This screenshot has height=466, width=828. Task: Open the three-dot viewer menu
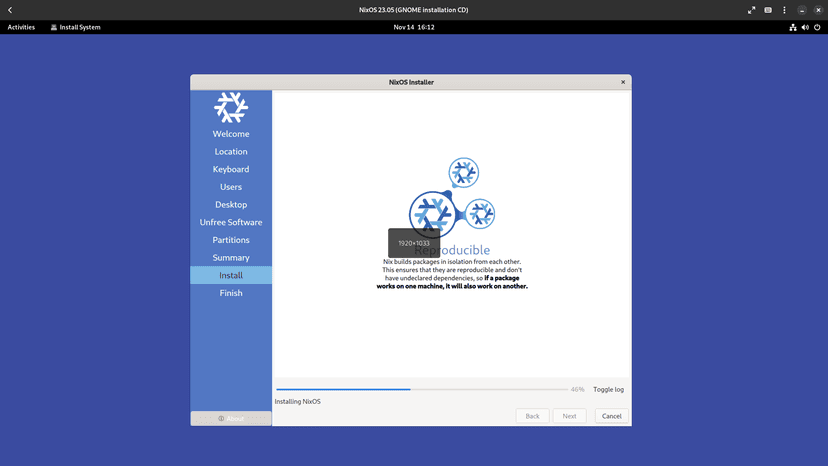784,10
